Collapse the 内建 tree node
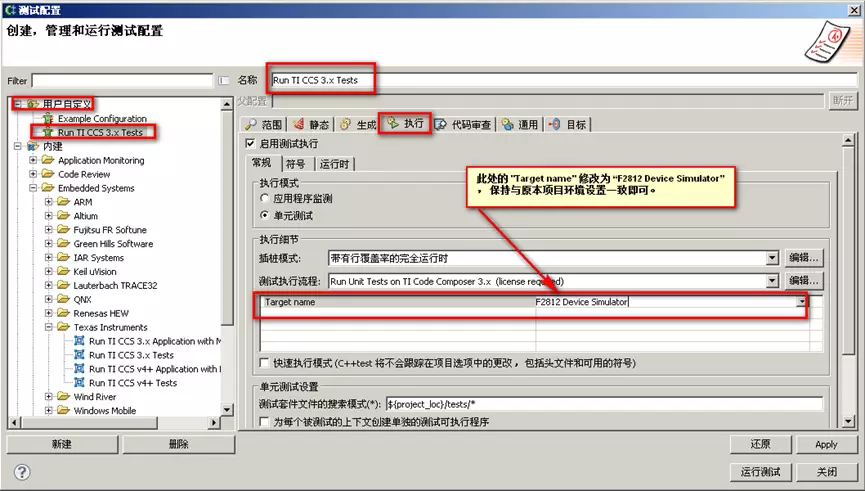Image resolution: width=865 pixels, height=491 pixels. 18,146
